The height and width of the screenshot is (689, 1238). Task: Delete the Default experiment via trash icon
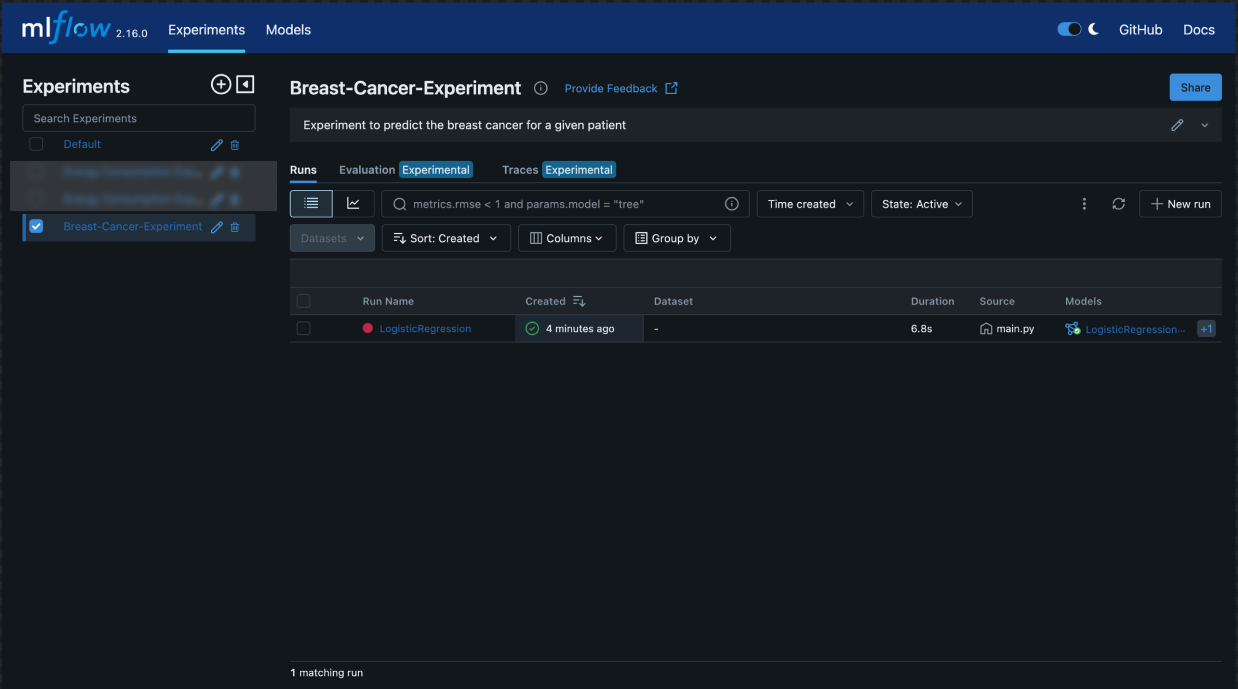pos(235,145)
